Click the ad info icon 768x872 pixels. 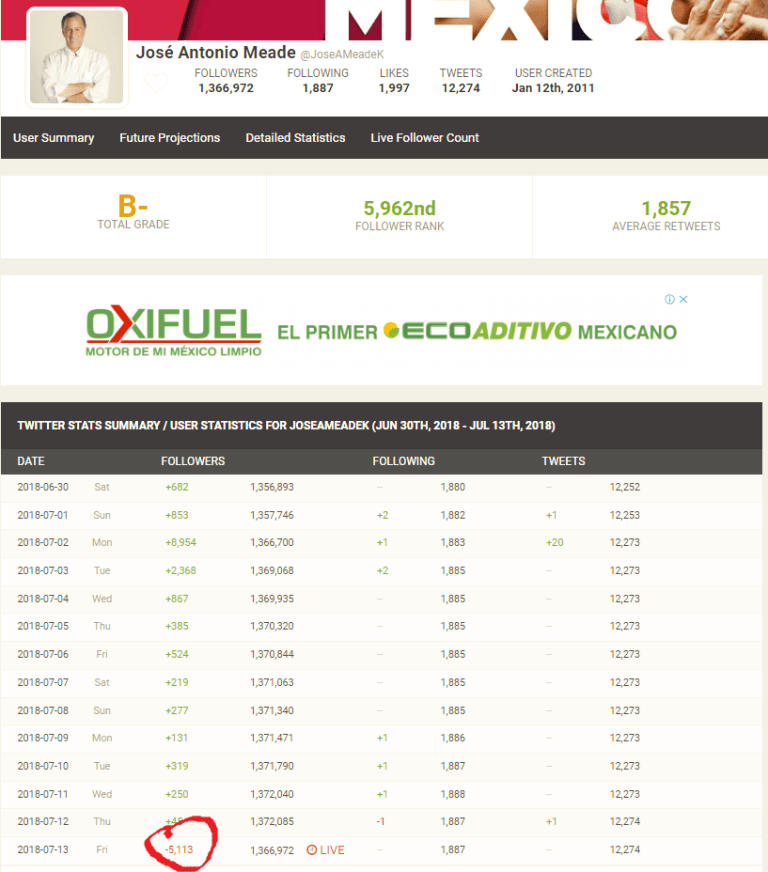pyautogui.click(x=670, y=299)
